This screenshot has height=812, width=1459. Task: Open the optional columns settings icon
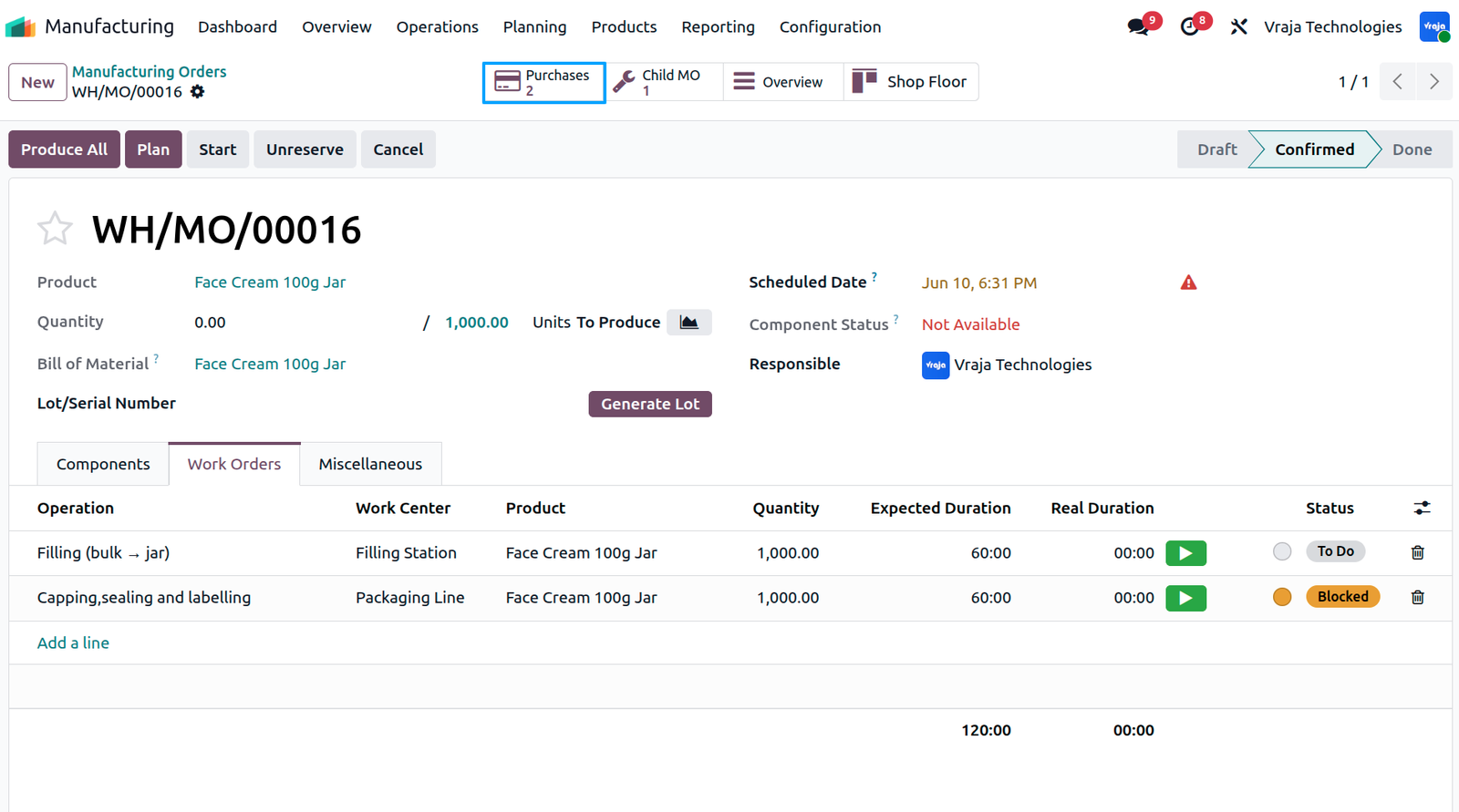(x=1422, y=508)
